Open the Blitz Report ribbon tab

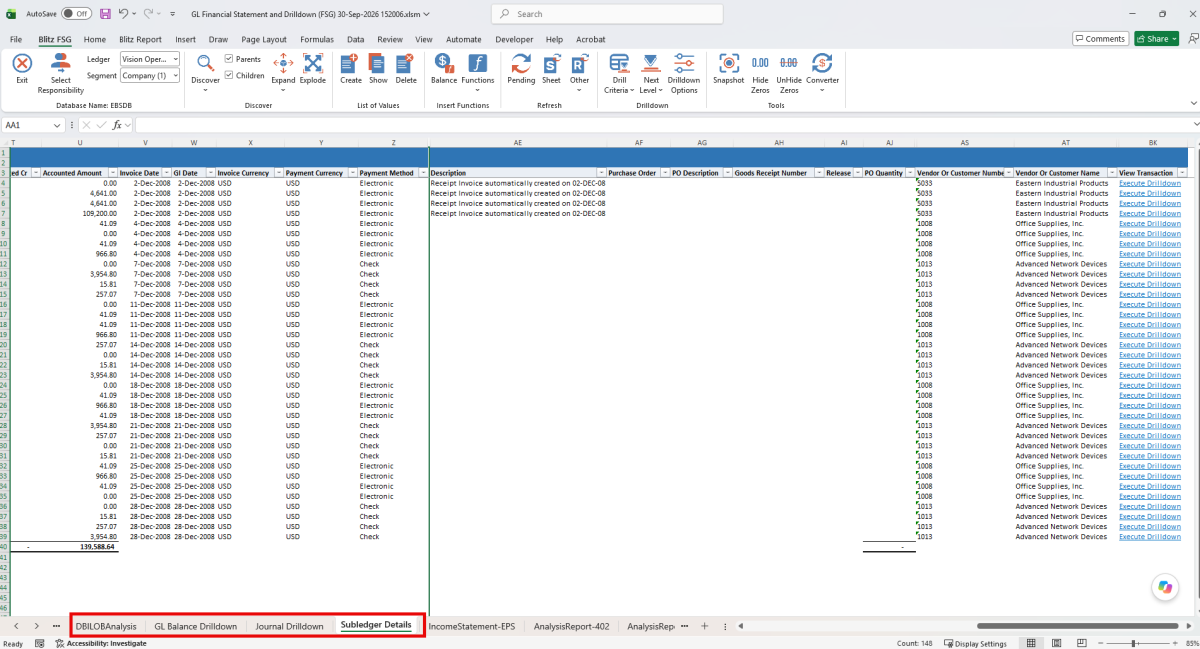140,39
